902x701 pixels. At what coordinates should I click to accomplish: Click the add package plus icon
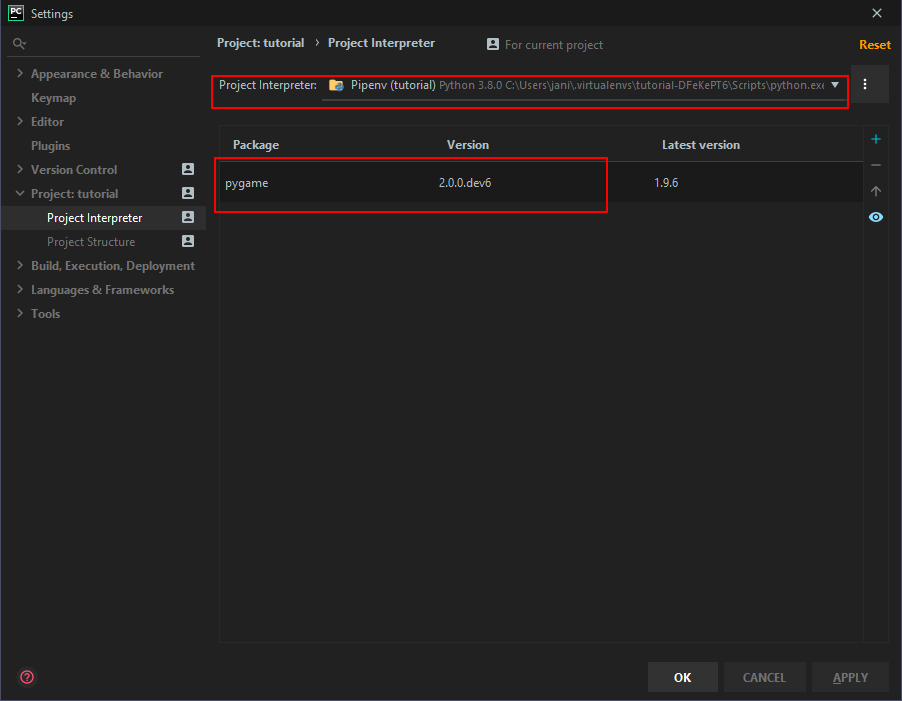(876, 139)
